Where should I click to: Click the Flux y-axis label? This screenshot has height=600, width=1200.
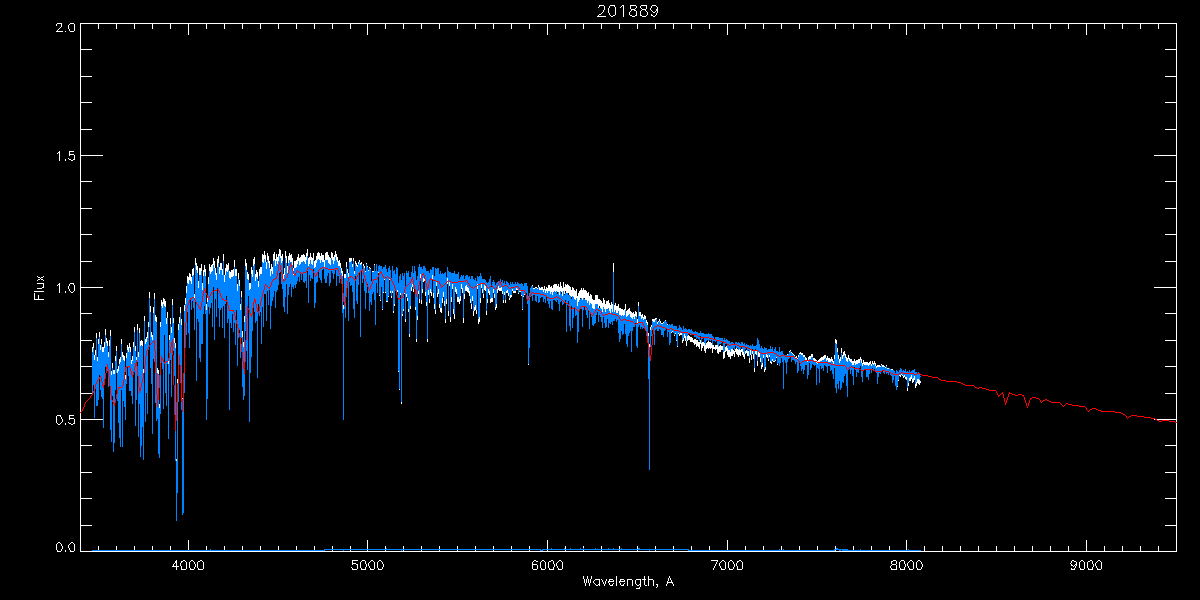pos(40,288)
